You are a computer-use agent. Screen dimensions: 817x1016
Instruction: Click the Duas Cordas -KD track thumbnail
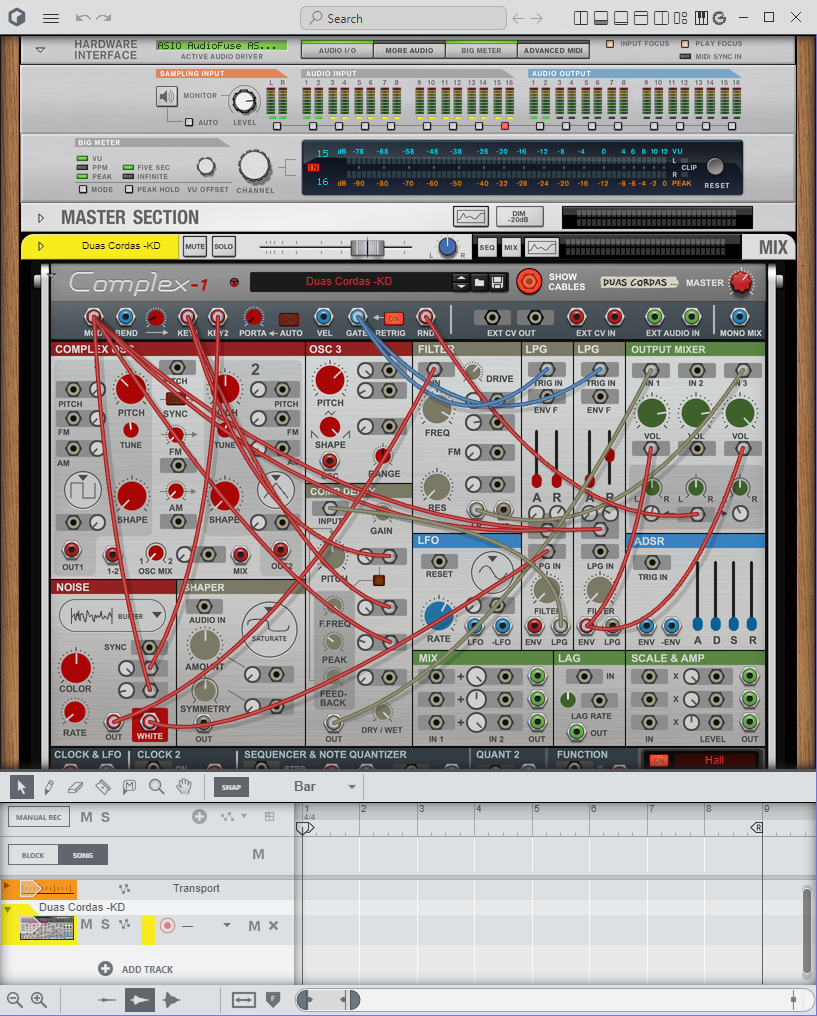47,929
